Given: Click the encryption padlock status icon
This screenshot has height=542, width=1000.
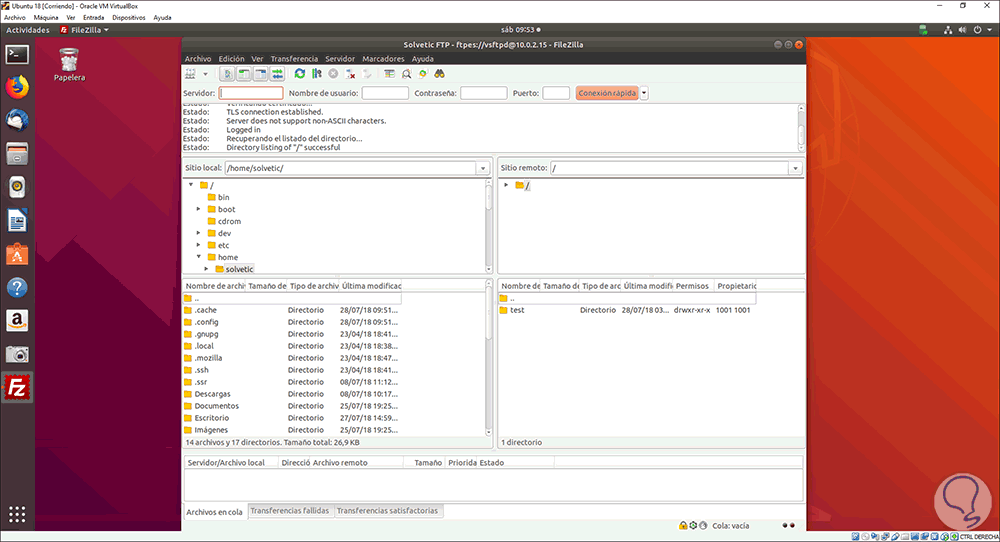Looking at the screenshot, I should point(683,525).
